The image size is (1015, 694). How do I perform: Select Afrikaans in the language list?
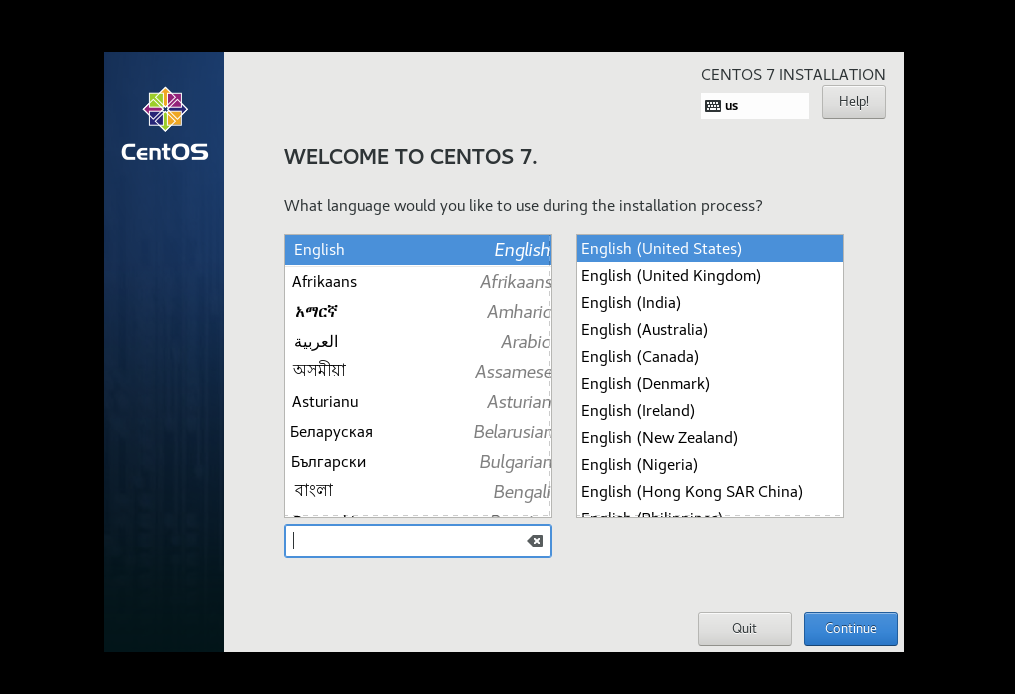coord(418,282)
